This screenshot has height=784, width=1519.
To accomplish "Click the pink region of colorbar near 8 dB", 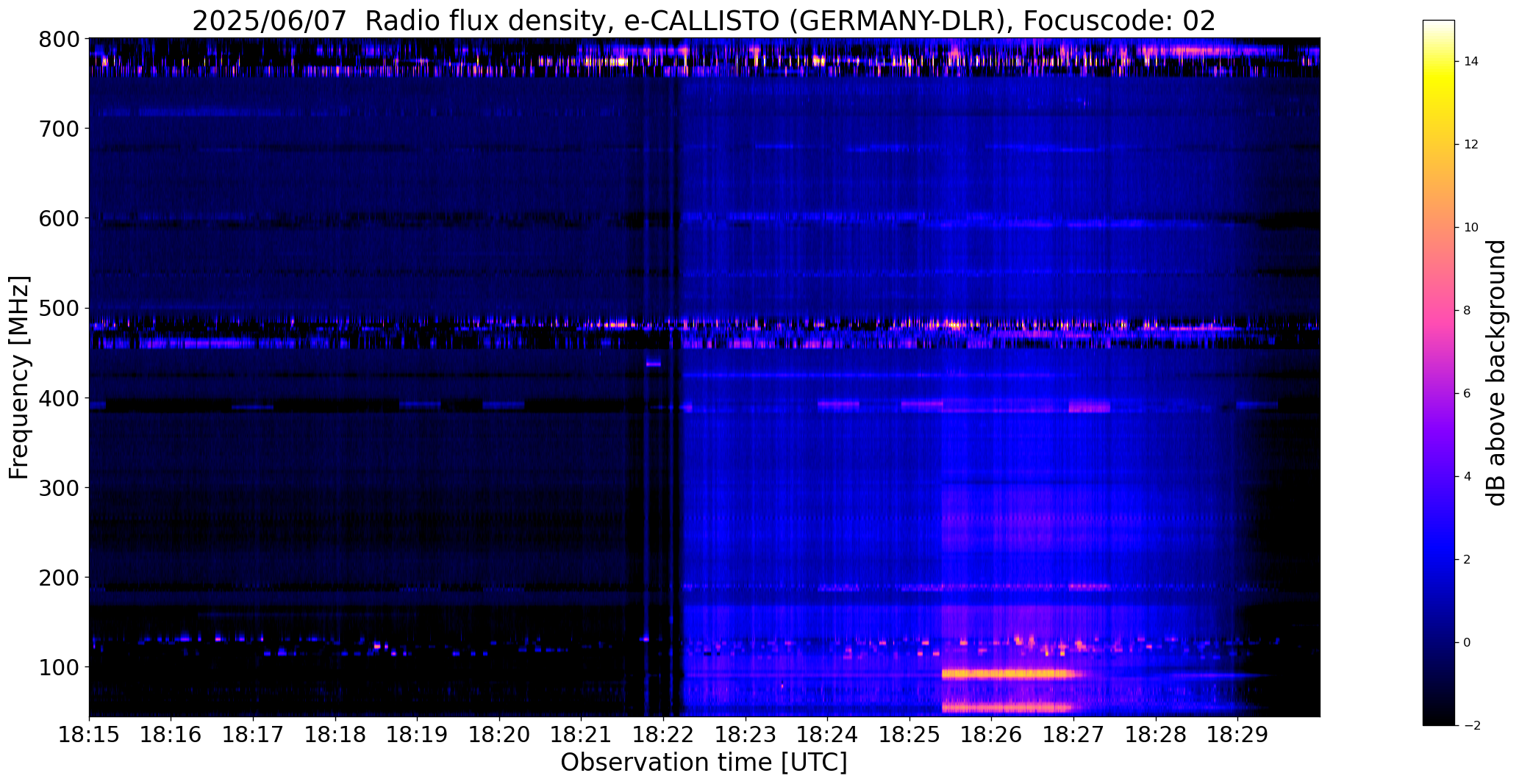I will point(1439,311).
